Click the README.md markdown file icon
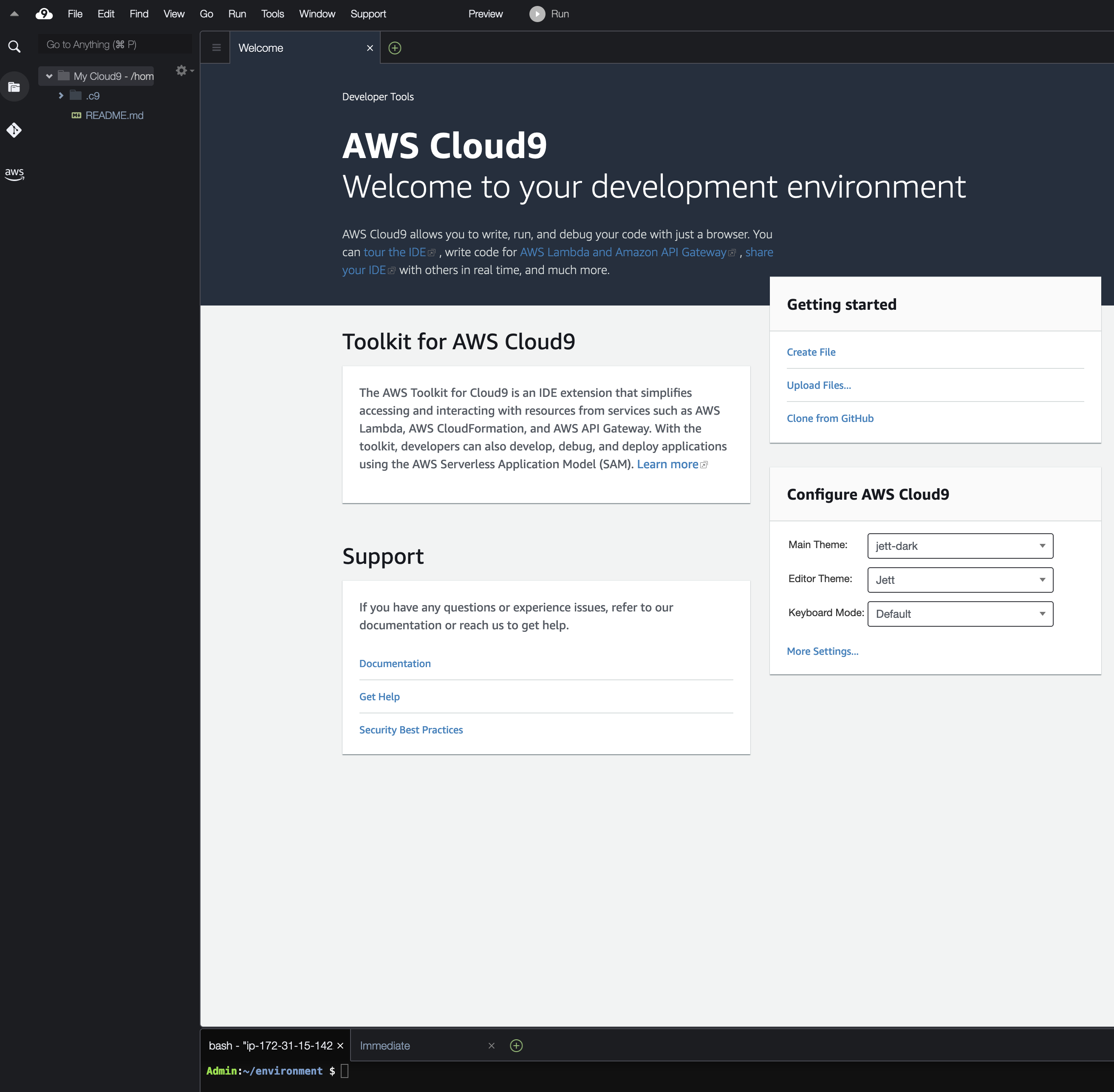The image size is (1114, 1092). [76, 115]
